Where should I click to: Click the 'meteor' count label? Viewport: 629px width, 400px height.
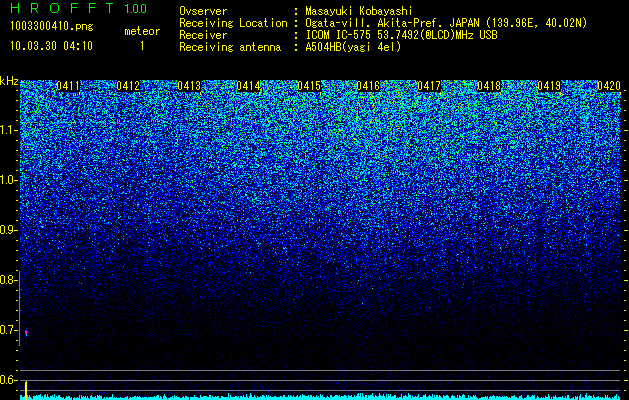point(142,31)
